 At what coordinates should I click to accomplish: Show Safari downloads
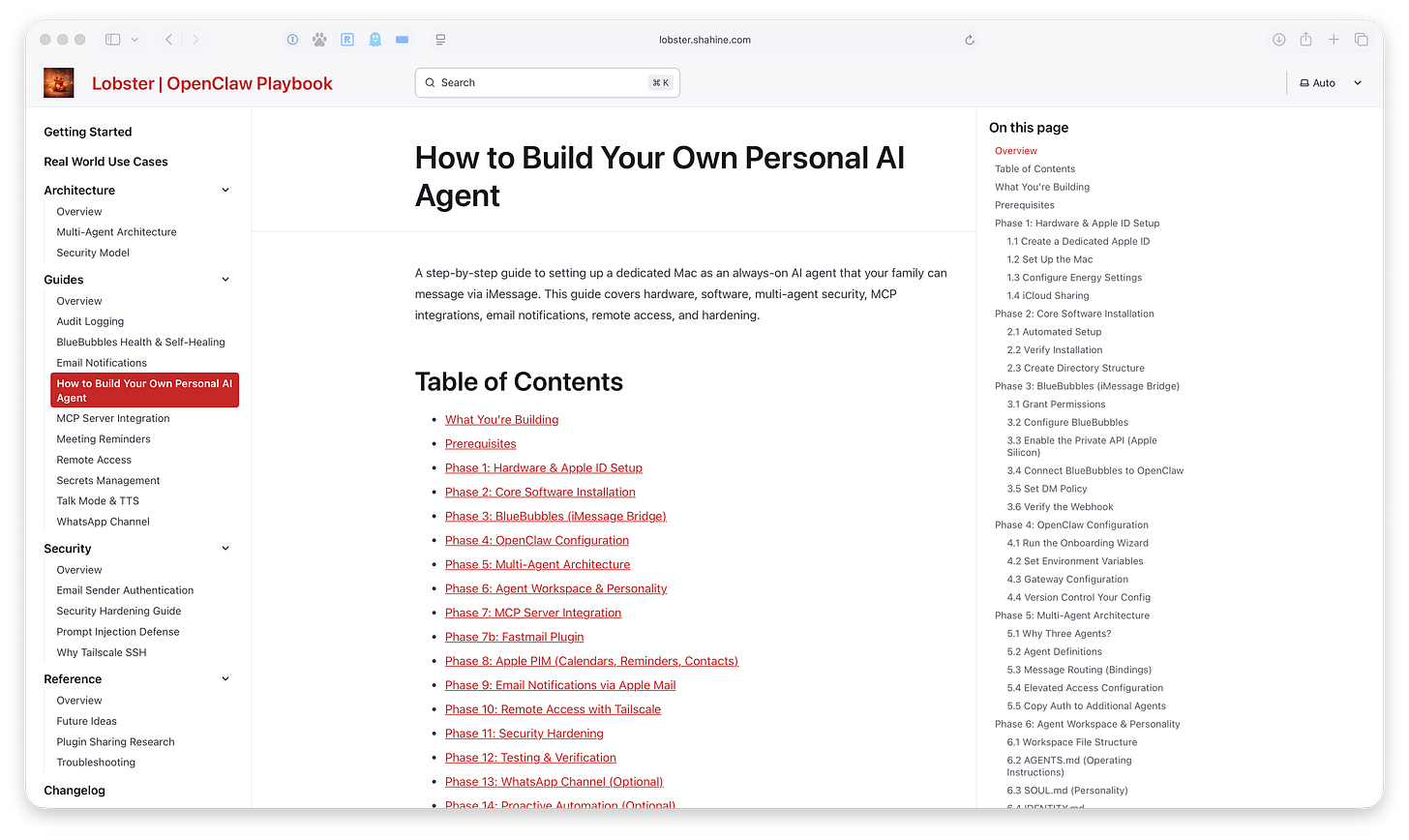1278,40
